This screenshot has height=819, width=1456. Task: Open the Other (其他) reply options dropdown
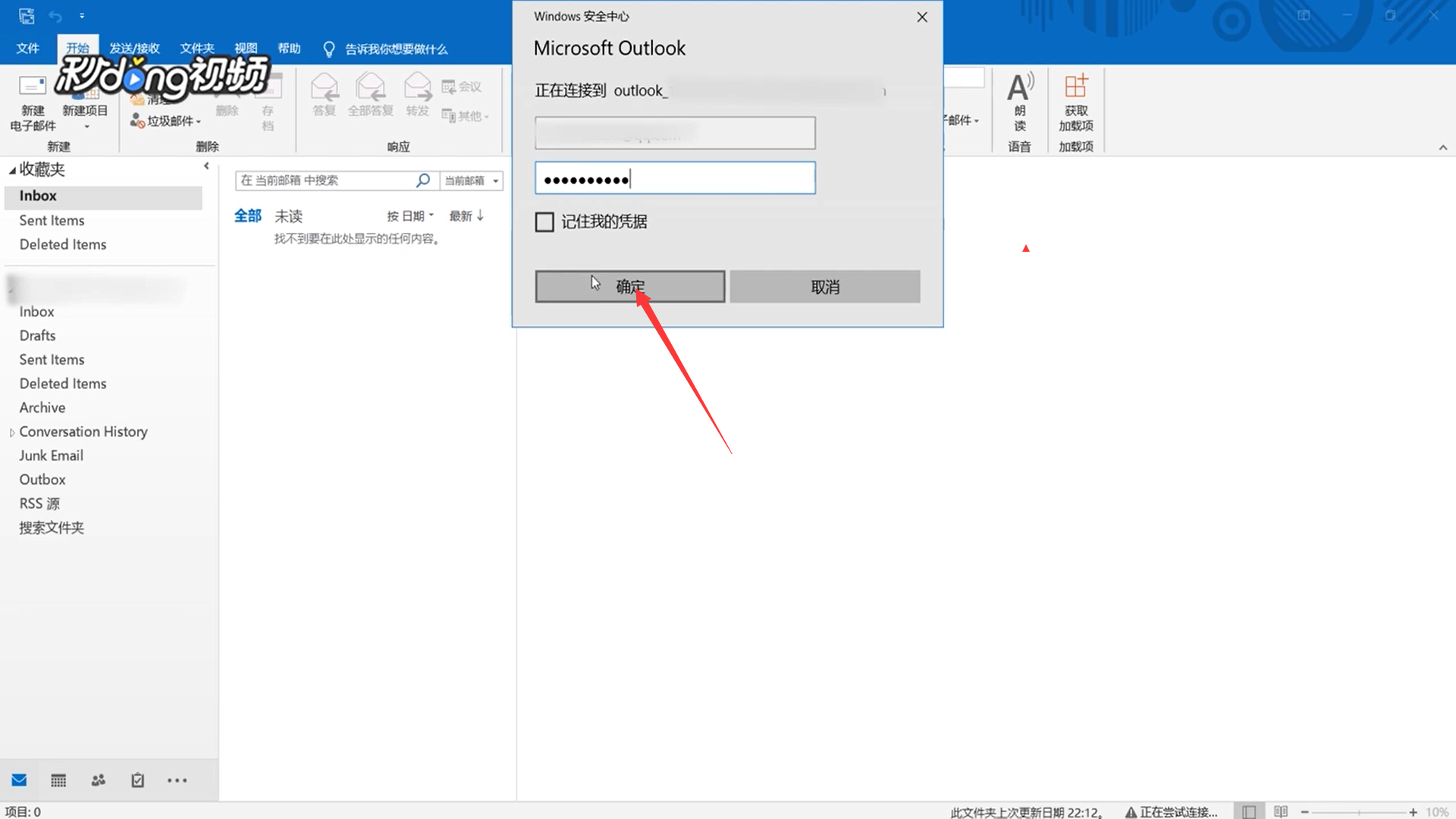(x=466, y=116)
